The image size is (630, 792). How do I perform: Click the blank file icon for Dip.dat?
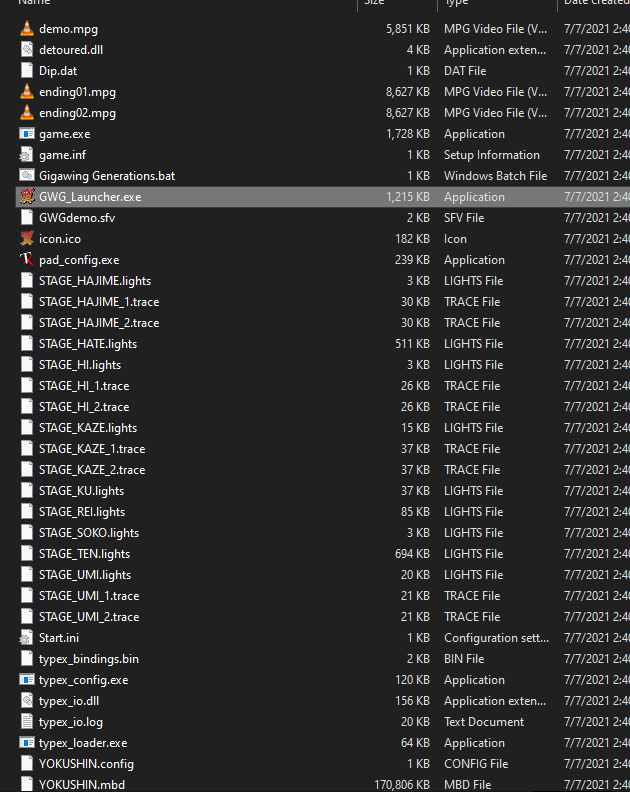tap(27, 71)
